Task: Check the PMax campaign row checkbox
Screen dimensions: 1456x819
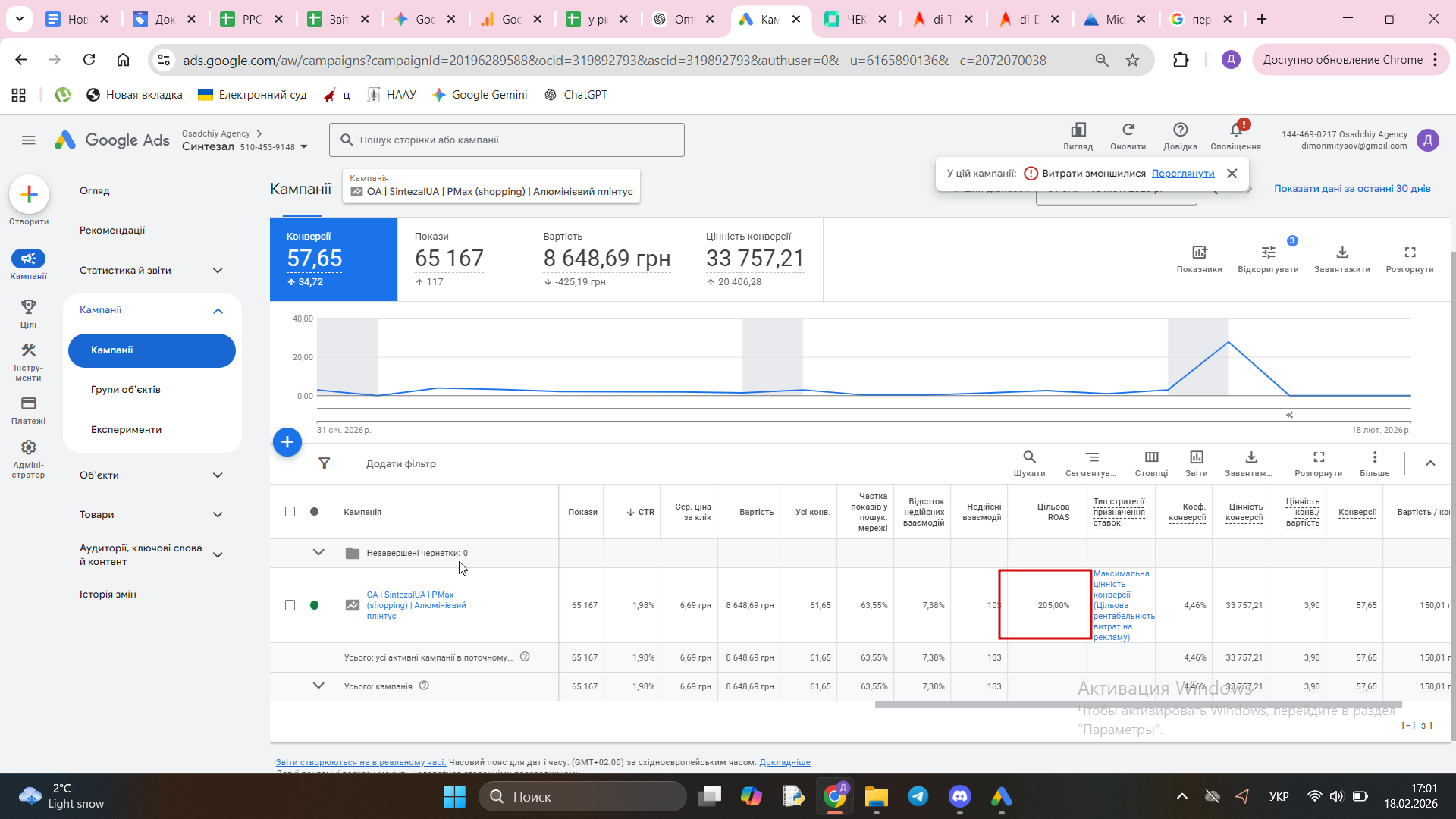Action: [290, 605]
